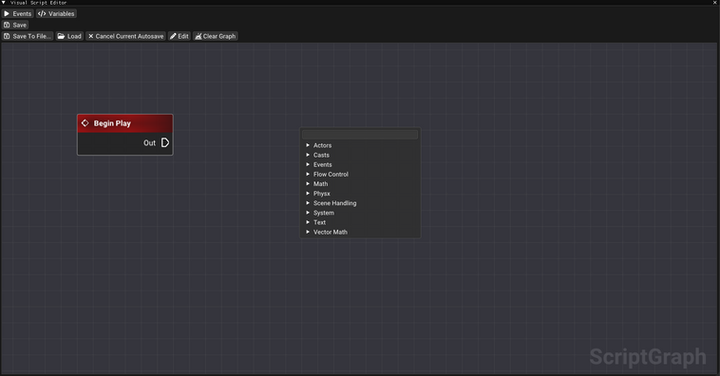Expand the Casts category arrow
720x376 pixels.
click(x=308, y=155)
